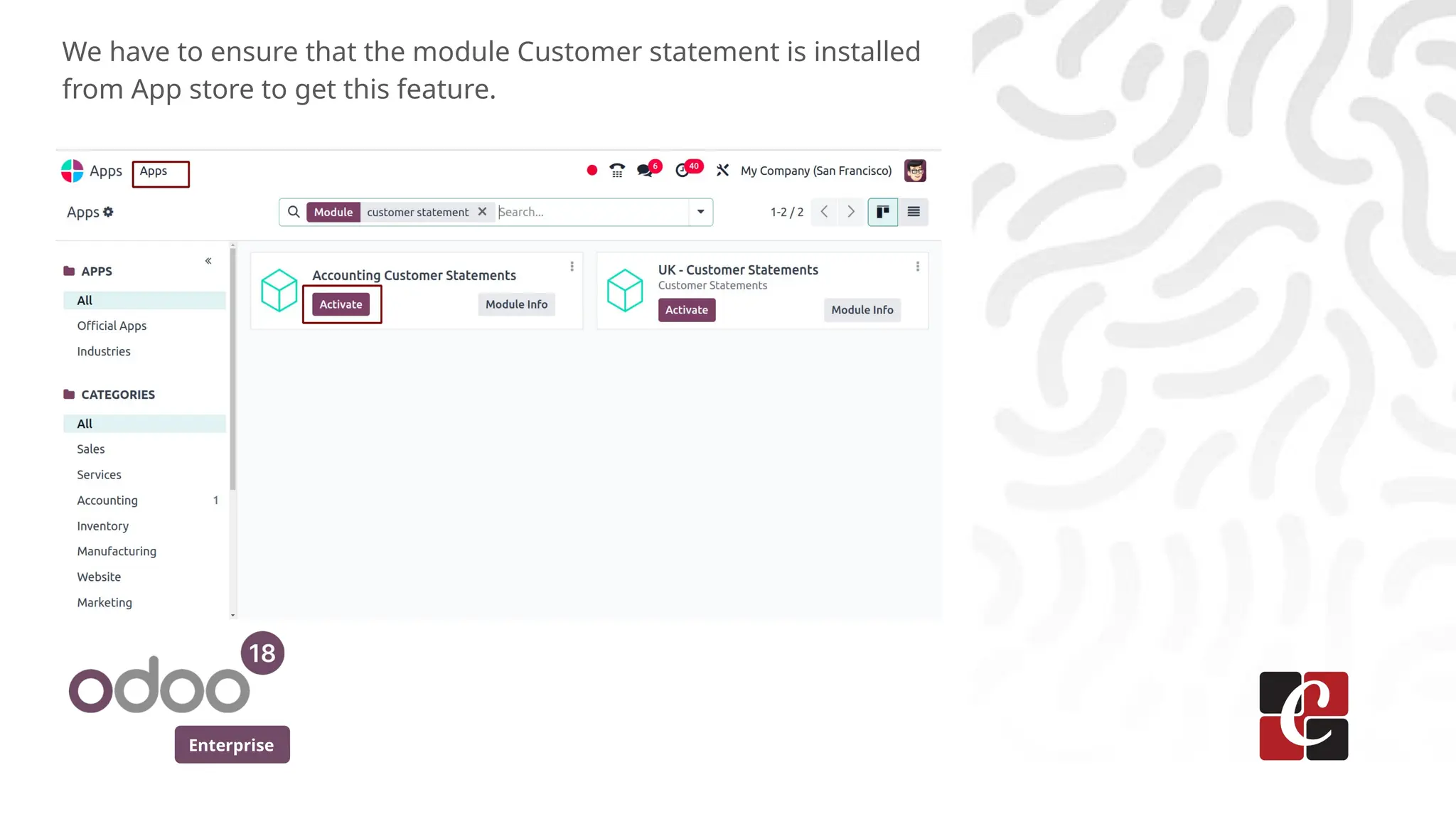
Task: Select the Sales category
Action: [91, 449]
